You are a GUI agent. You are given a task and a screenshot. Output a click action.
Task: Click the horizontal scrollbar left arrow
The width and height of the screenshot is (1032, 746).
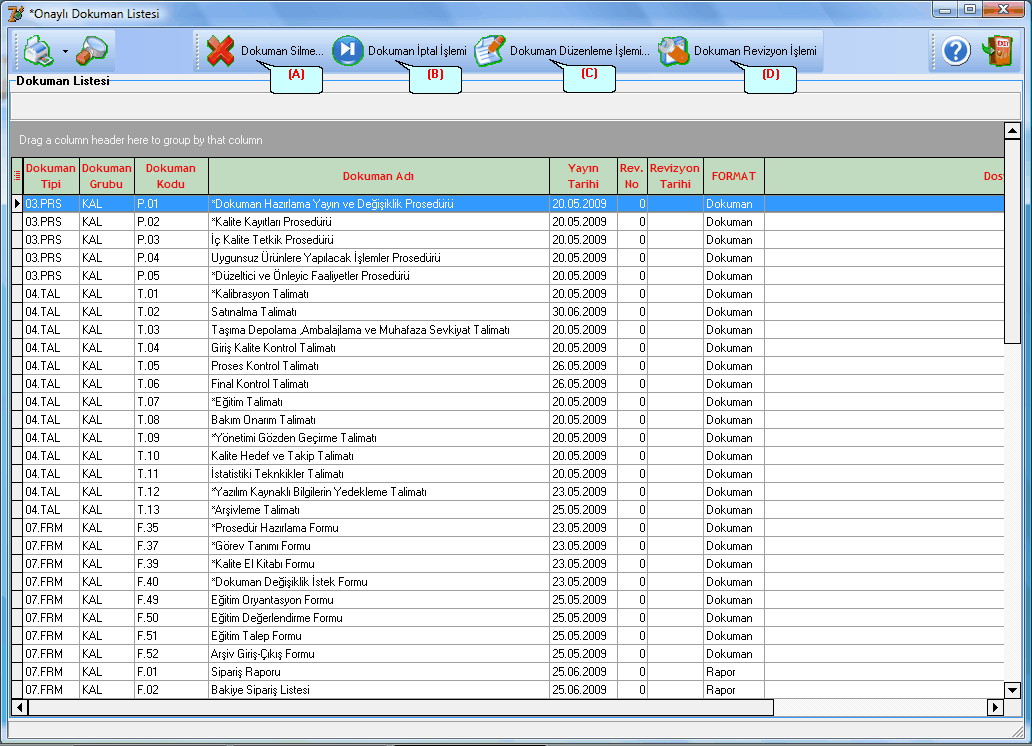point(20,707)
